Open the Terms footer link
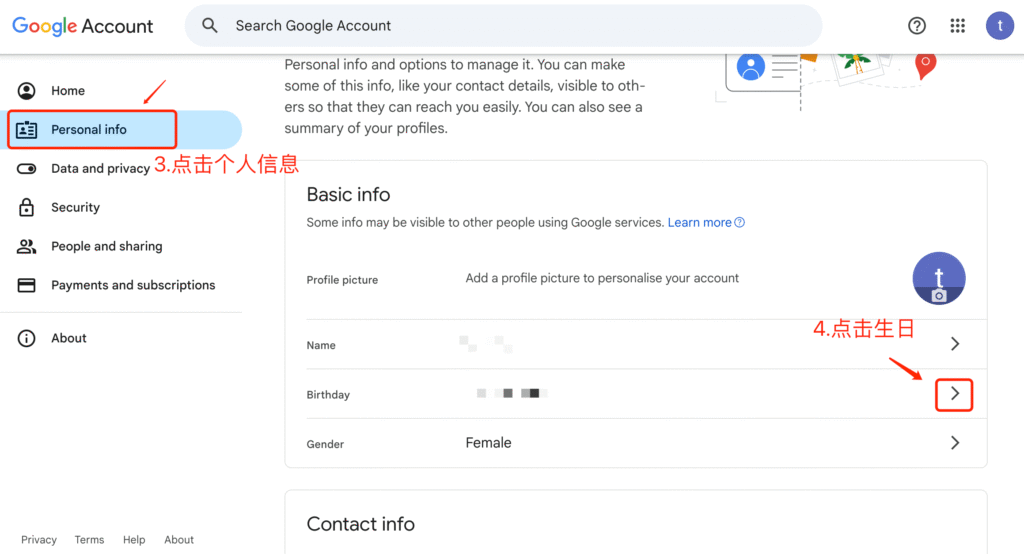The image size is (1024, 554). coord(89,540)
